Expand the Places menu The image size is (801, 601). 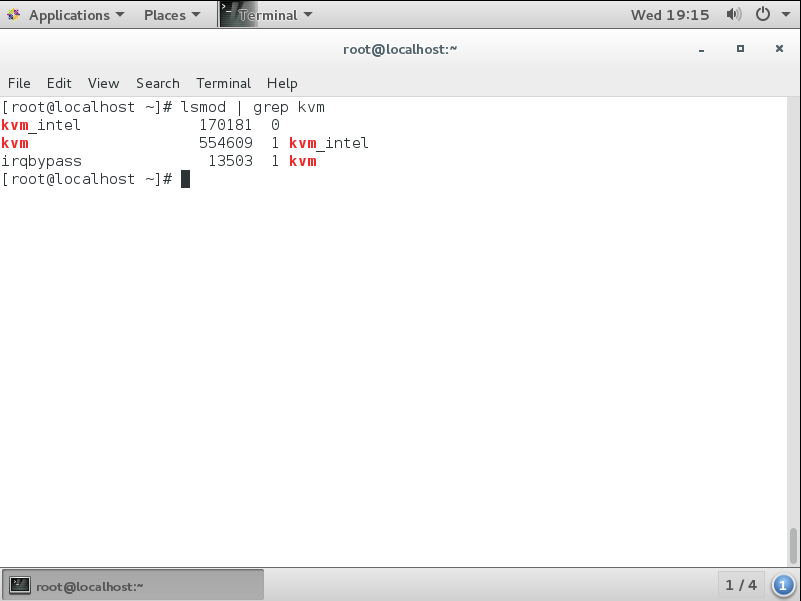click(x=171, y=15)
